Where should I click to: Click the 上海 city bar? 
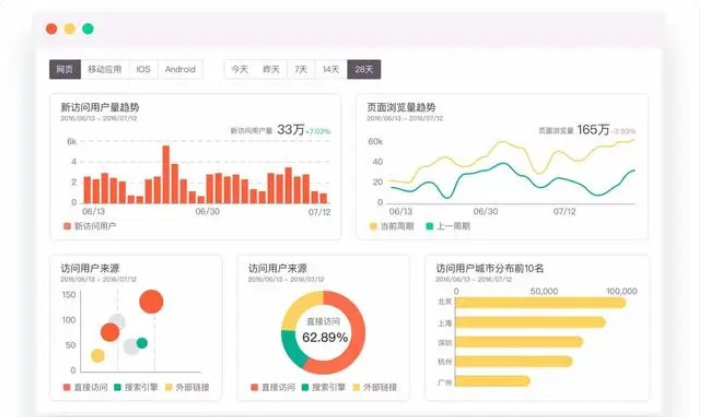(x=531, y=322)
